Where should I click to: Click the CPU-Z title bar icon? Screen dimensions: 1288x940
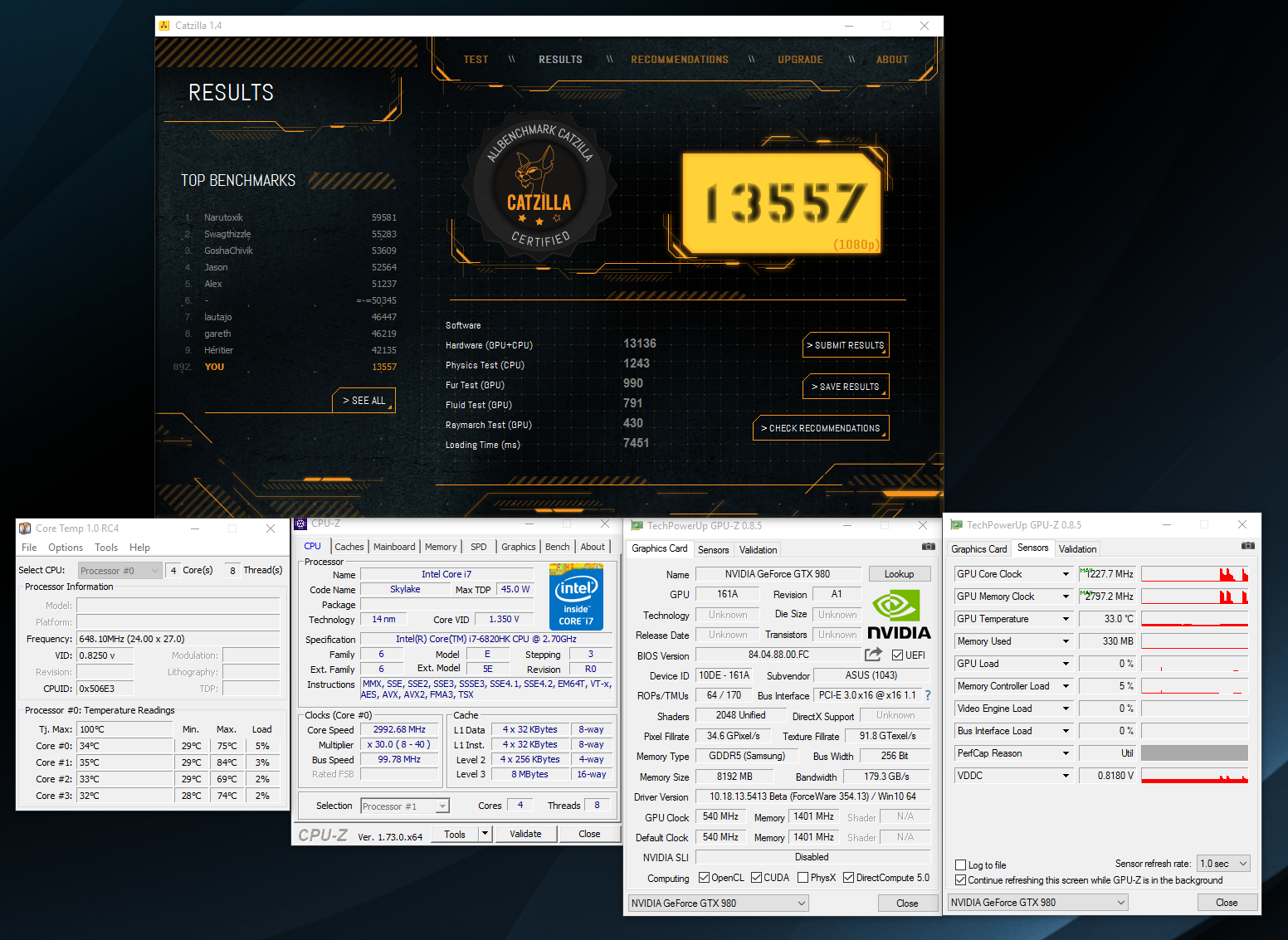tap(301, 524)
